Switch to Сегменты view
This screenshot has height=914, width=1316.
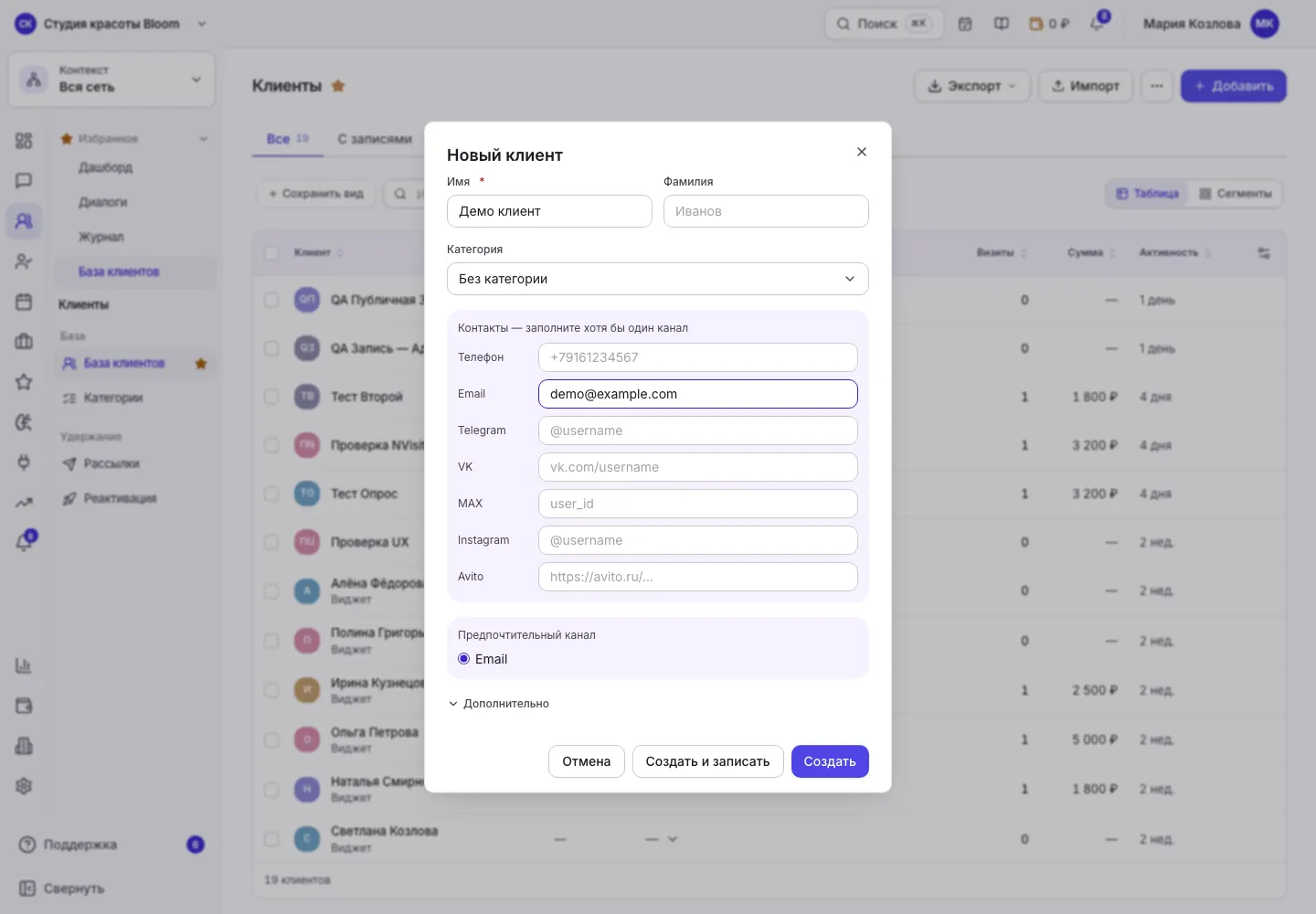[1236, 194]
